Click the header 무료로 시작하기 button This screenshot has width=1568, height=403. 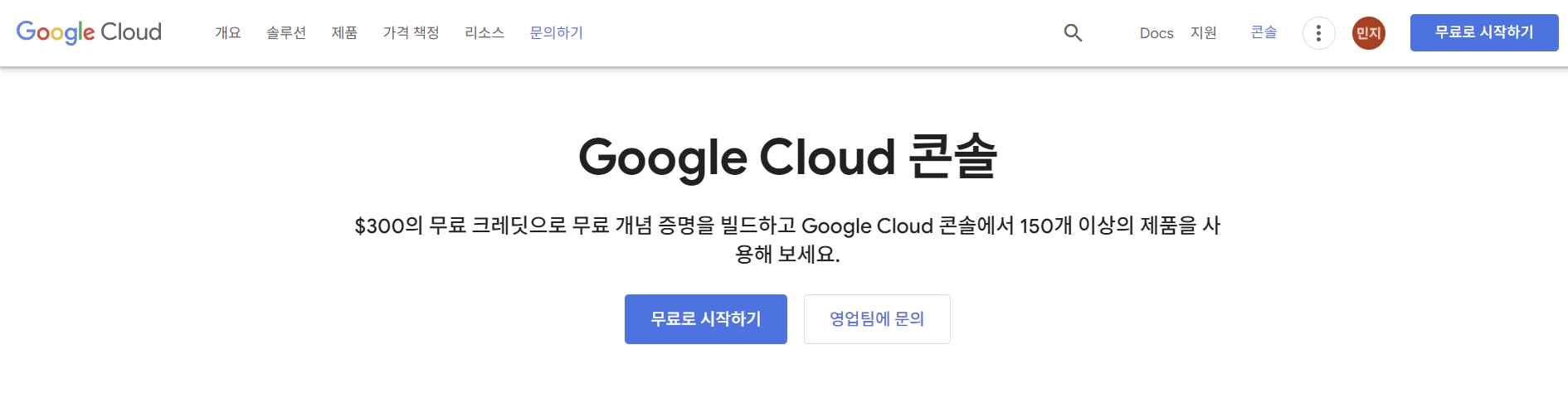1484,32
